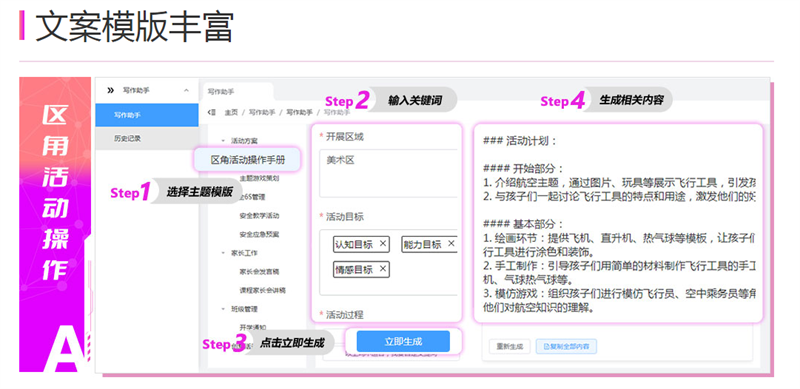Remove the 能力目标 tag

451,244
